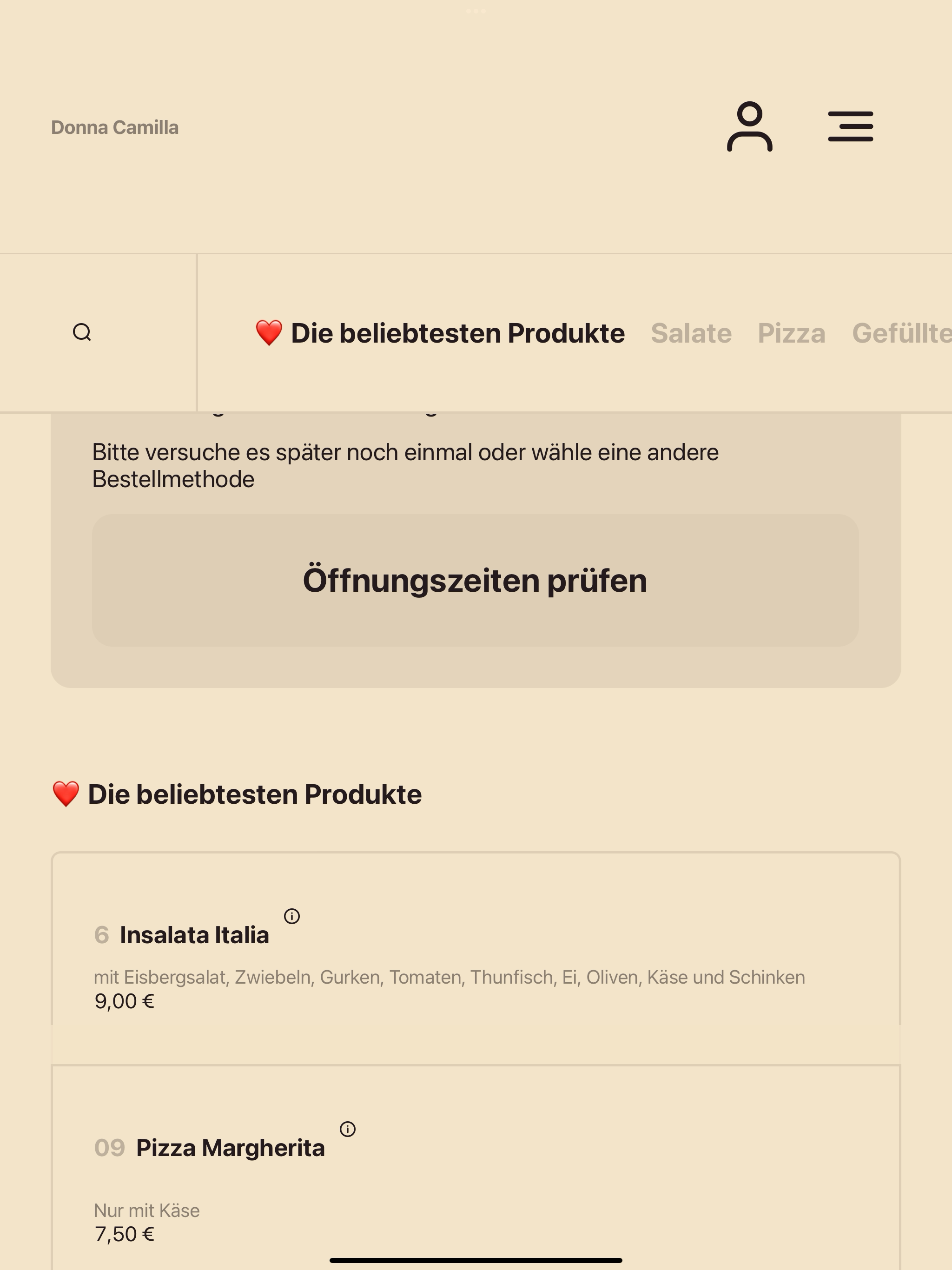Open the hamburger menu icon
Image resolution: width=952 pixels, height=1270 pixels.
point(850,127)
